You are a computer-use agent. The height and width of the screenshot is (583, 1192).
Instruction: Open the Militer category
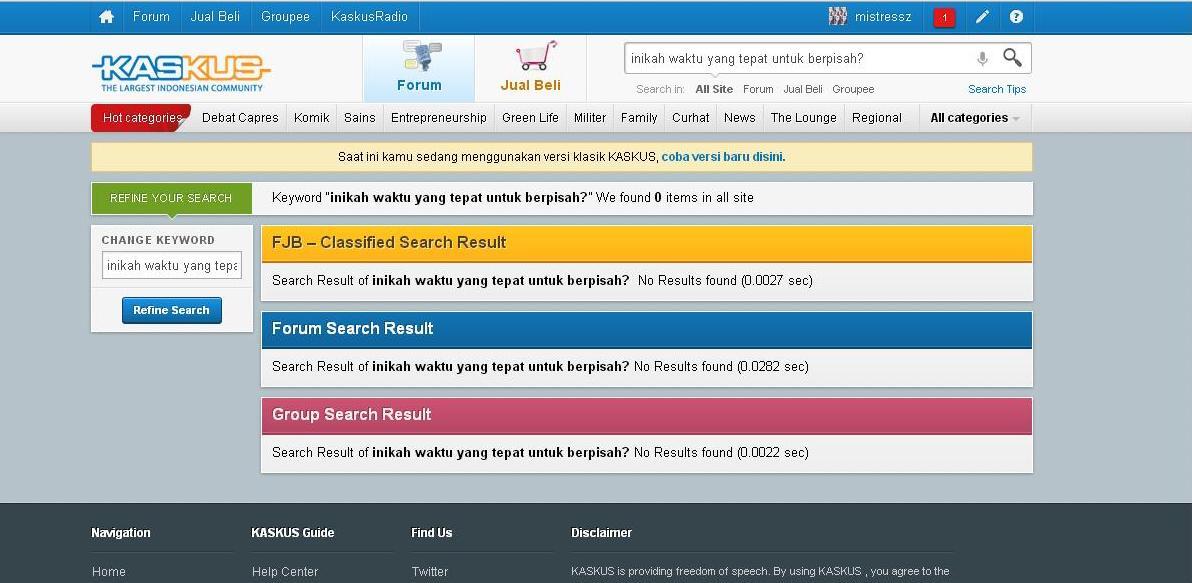590,118
